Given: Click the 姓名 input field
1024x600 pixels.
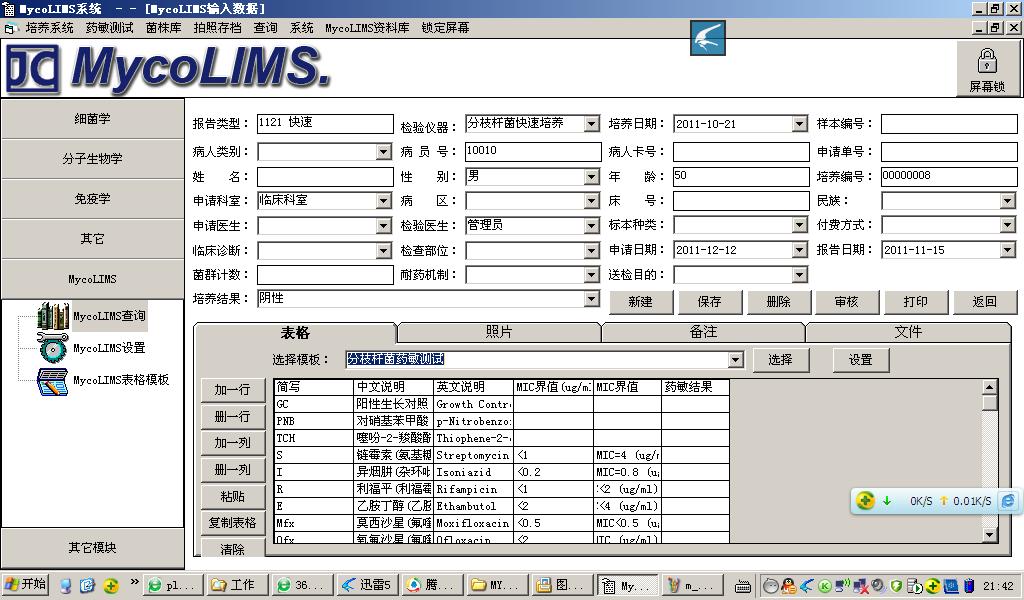Looking at the screenshot, I should click(325, 176).
